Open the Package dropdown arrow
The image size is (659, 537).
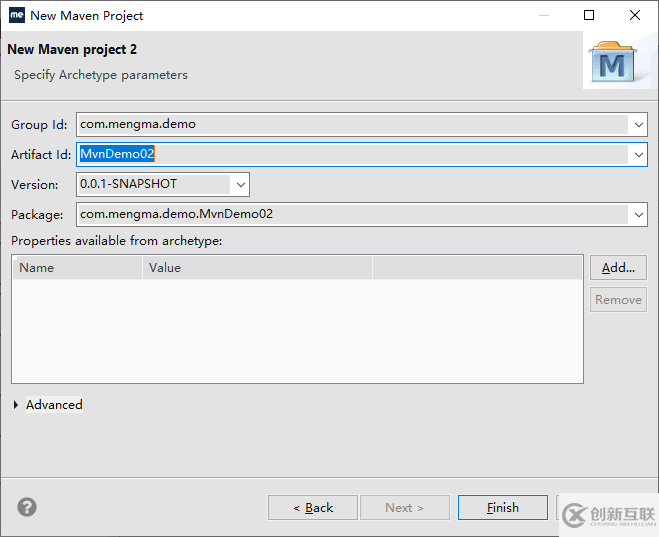point(638,214)
